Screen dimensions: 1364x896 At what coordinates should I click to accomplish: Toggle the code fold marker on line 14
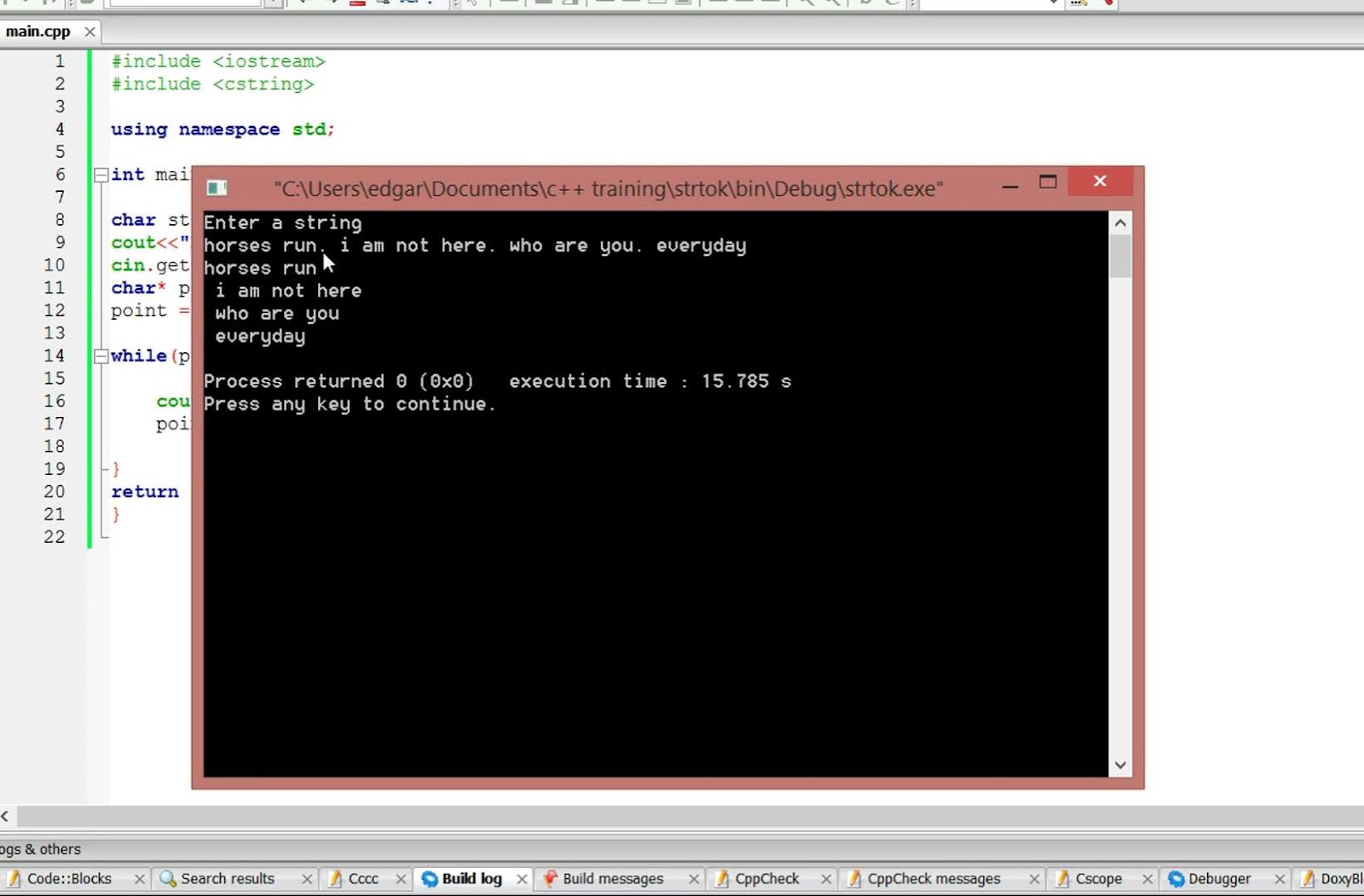point(101,356)
